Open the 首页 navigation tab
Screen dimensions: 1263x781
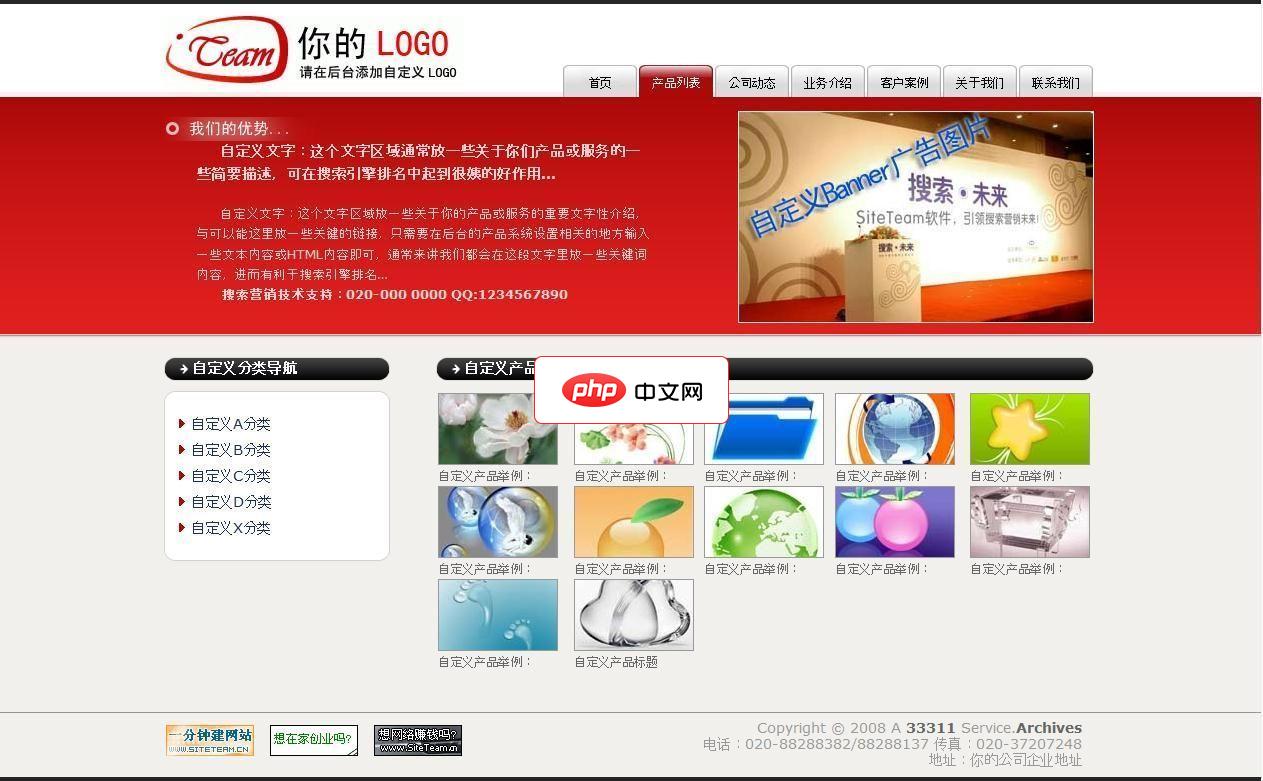pyautogui.click(x=600, y=83)
